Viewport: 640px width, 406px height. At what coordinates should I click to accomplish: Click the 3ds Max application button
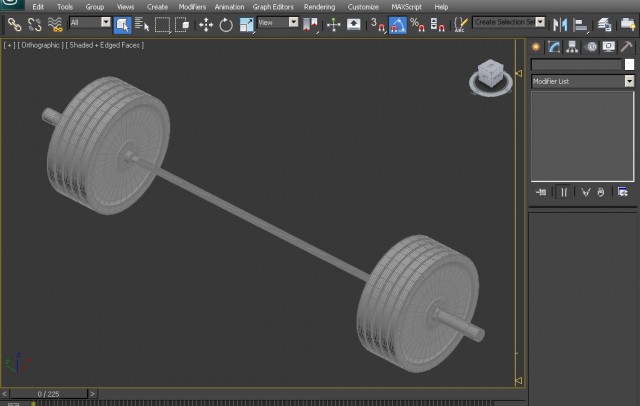(x=12, y=5)
